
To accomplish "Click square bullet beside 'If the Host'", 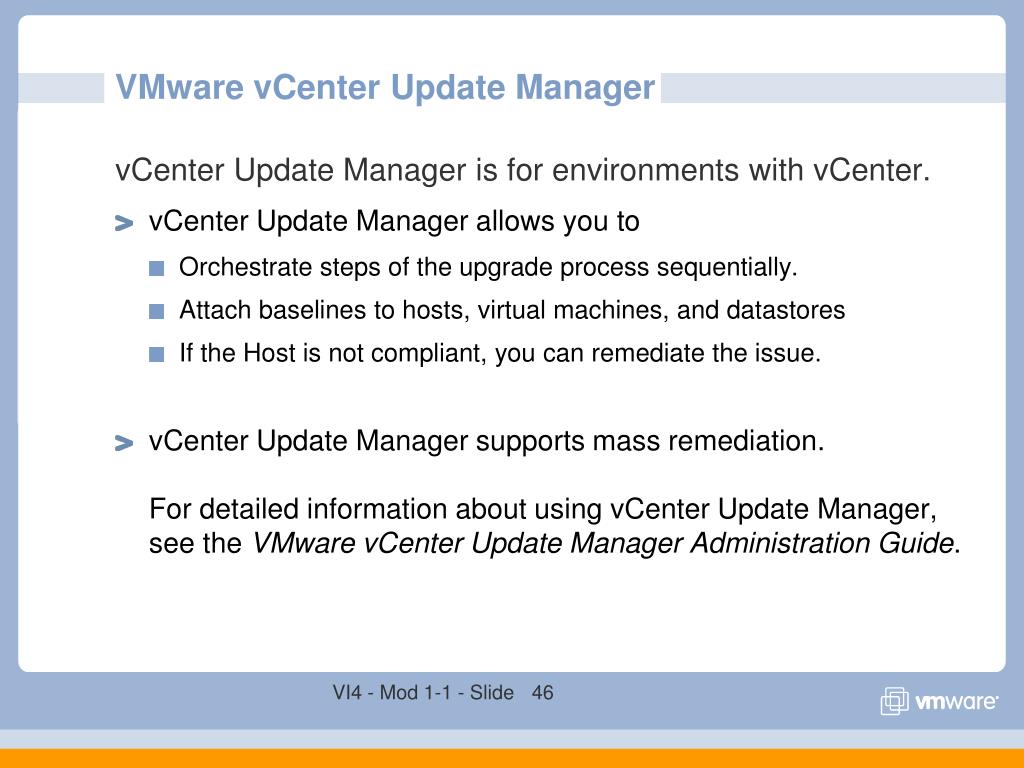I will click(x=157, y=354).
